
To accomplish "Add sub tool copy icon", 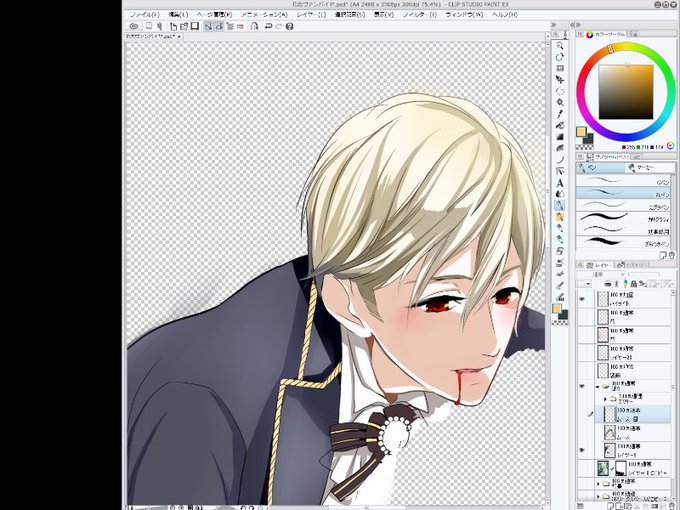I will [663, 255].
